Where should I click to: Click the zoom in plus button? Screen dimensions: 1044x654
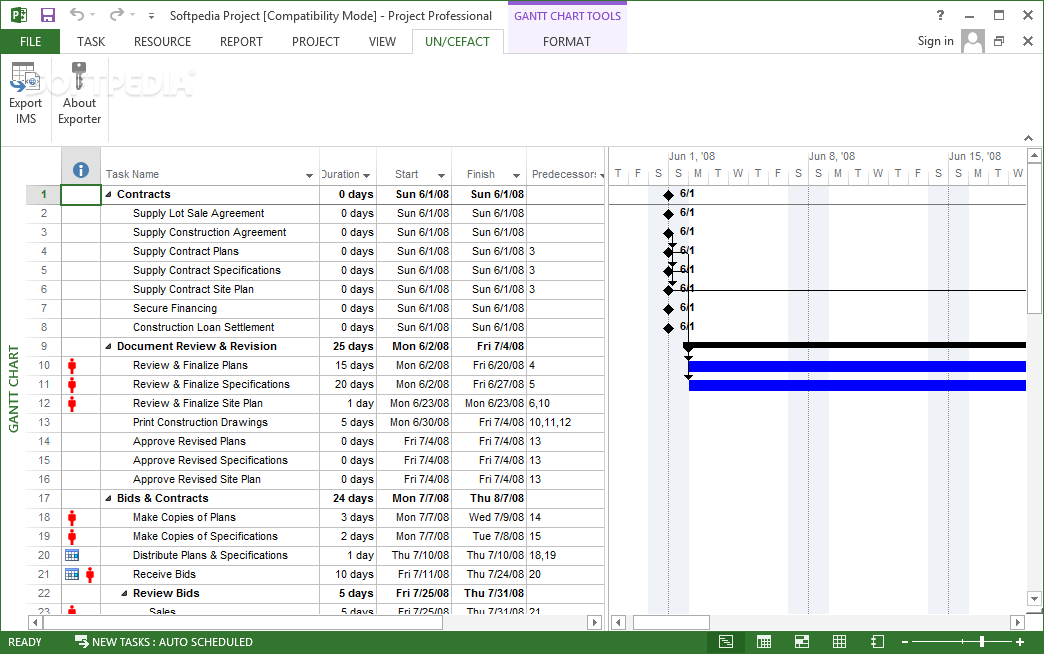tap(1019, 642)
